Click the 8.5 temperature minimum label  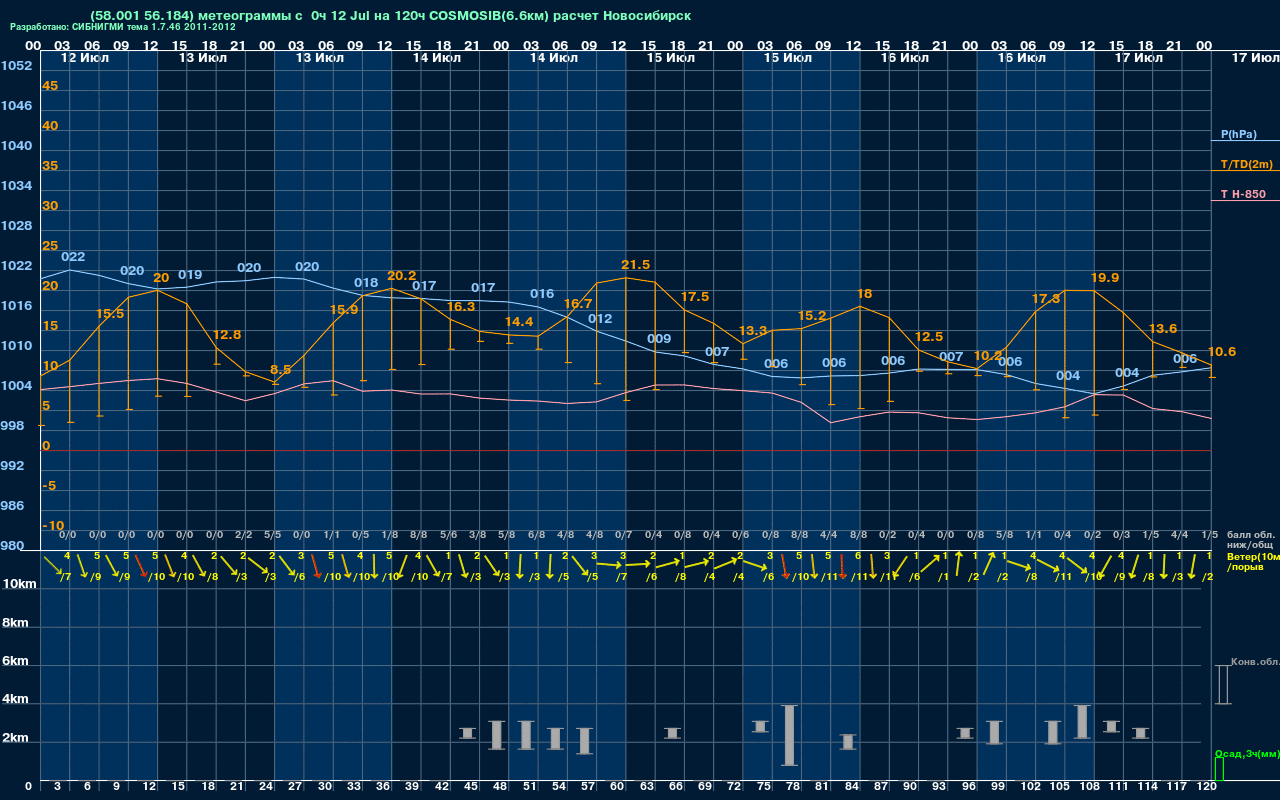tap(280, 370)
